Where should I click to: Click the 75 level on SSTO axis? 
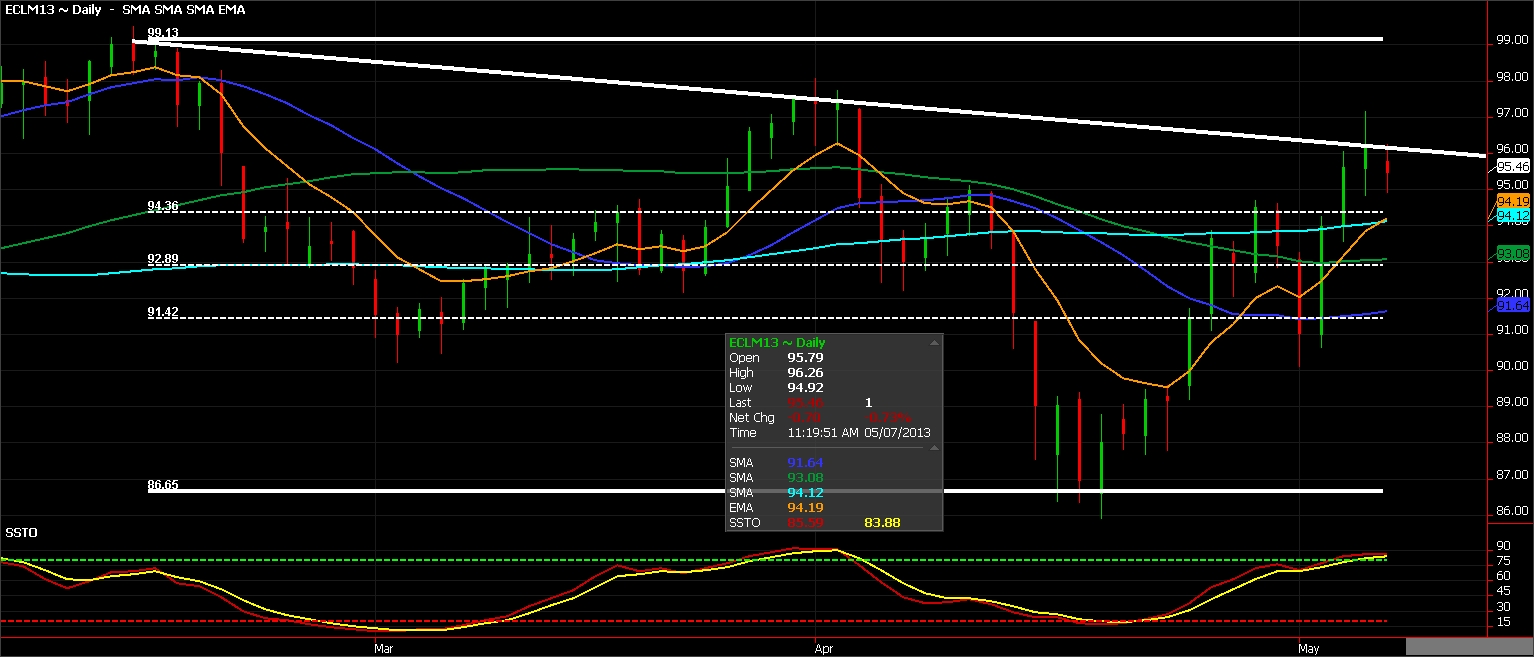(1502, 562)
